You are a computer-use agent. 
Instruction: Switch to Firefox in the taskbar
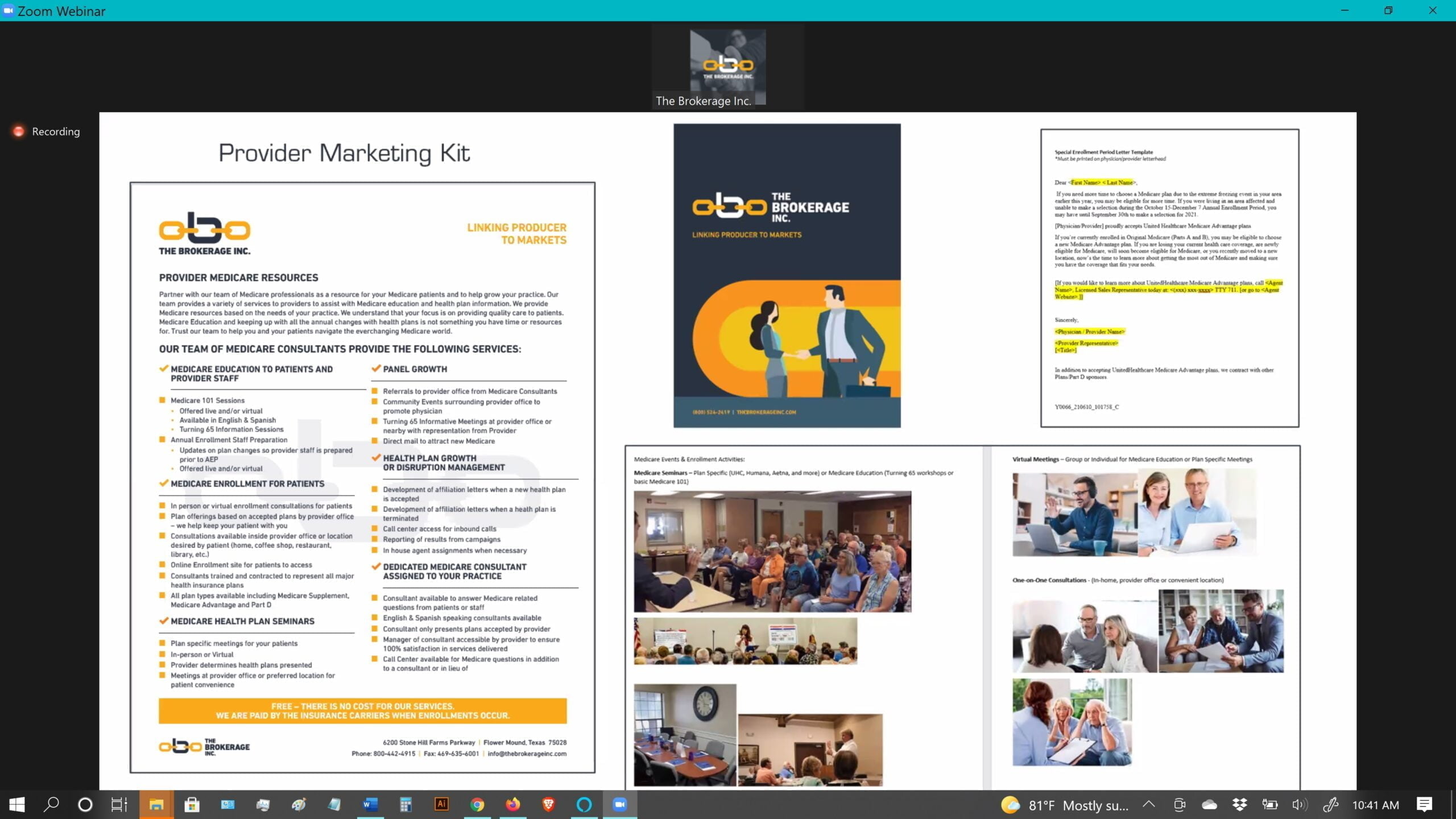click(513, 804)
